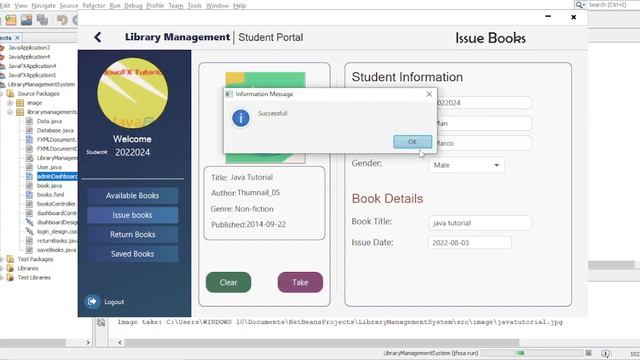The width and height of the screenshot is (640, 360).
Task: Click the Published:2014-09-22 text
Action: [x=248, y=224]
